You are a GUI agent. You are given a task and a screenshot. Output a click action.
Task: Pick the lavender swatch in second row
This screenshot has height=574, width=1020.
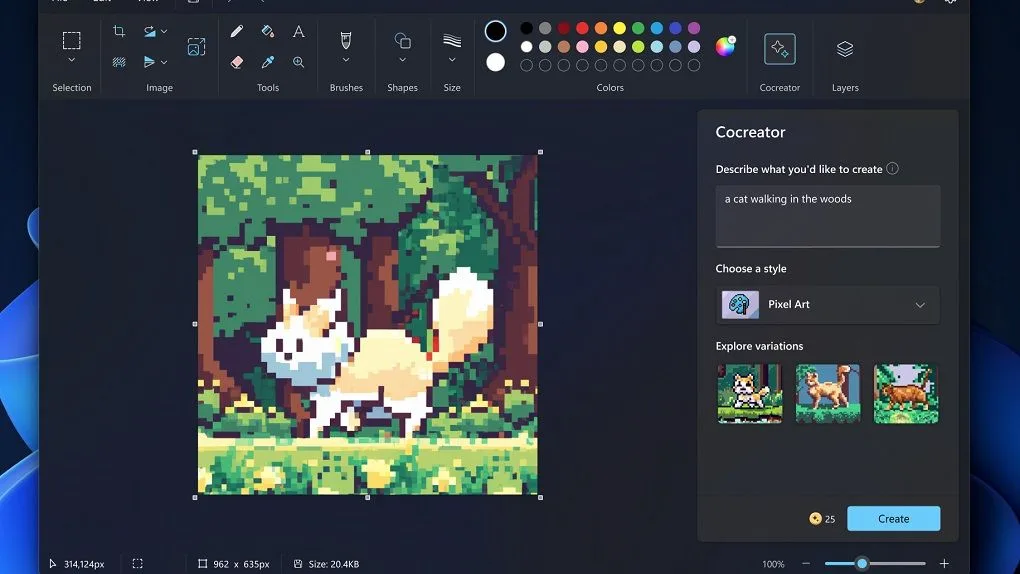coord(694,47)
